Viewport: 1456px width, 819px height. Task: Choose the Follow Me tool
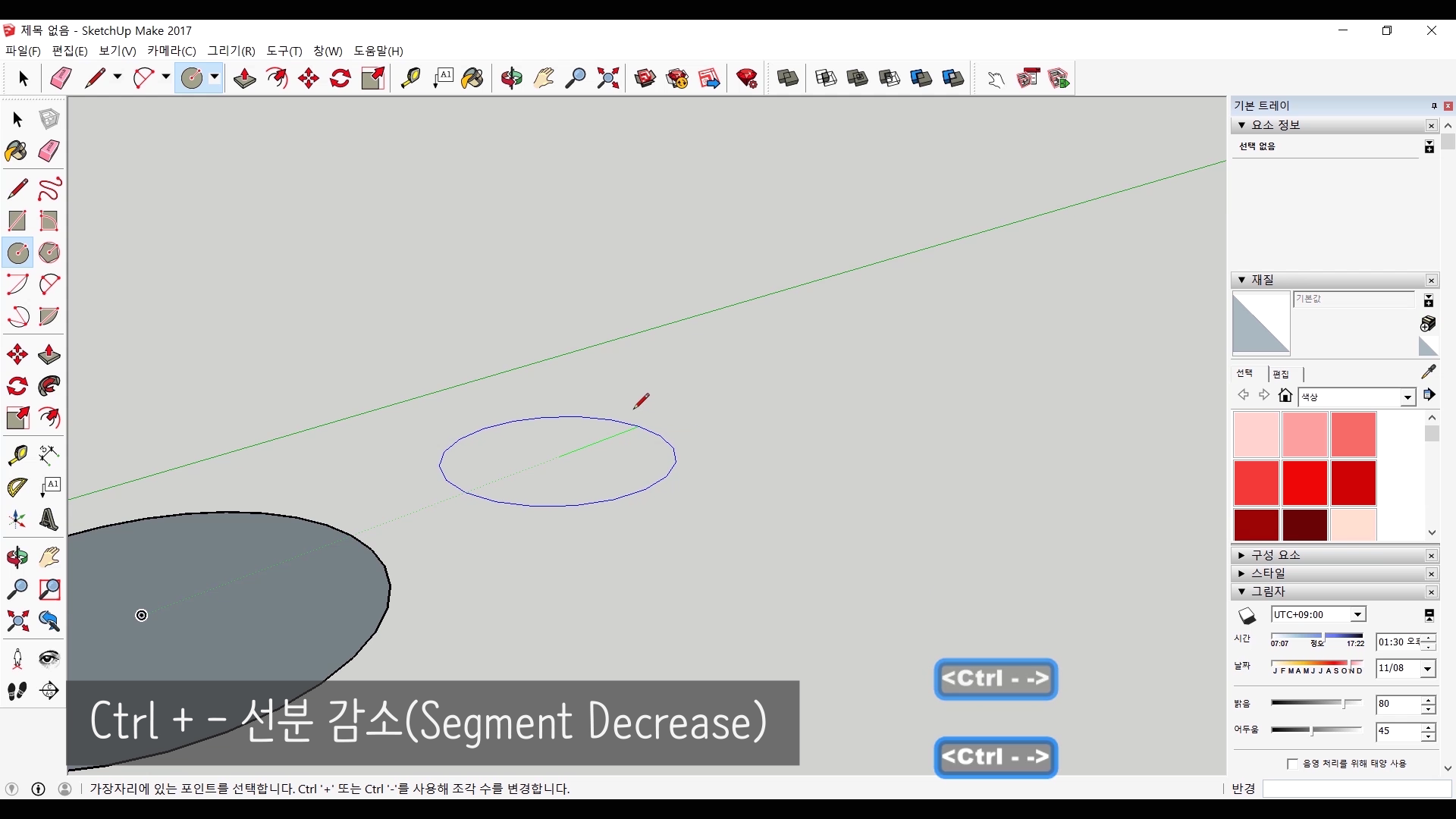(49, 387)
